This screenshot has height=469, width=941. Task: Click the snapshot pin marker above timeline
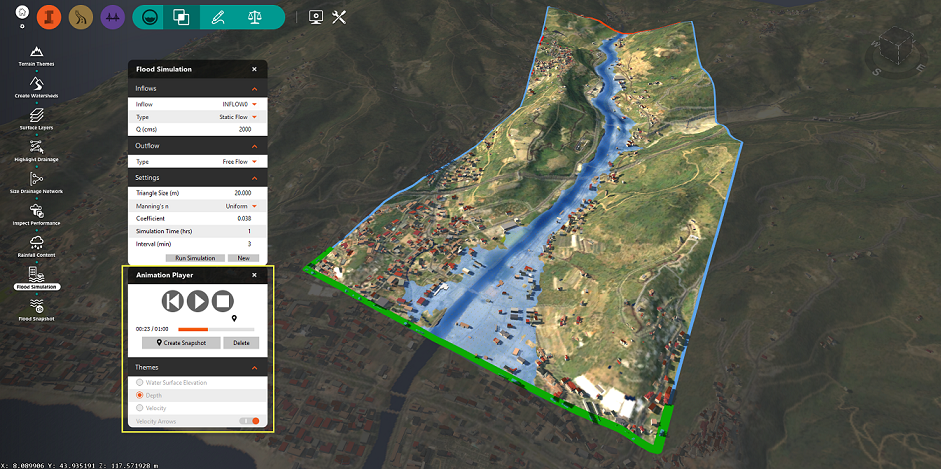coord(234,318)
